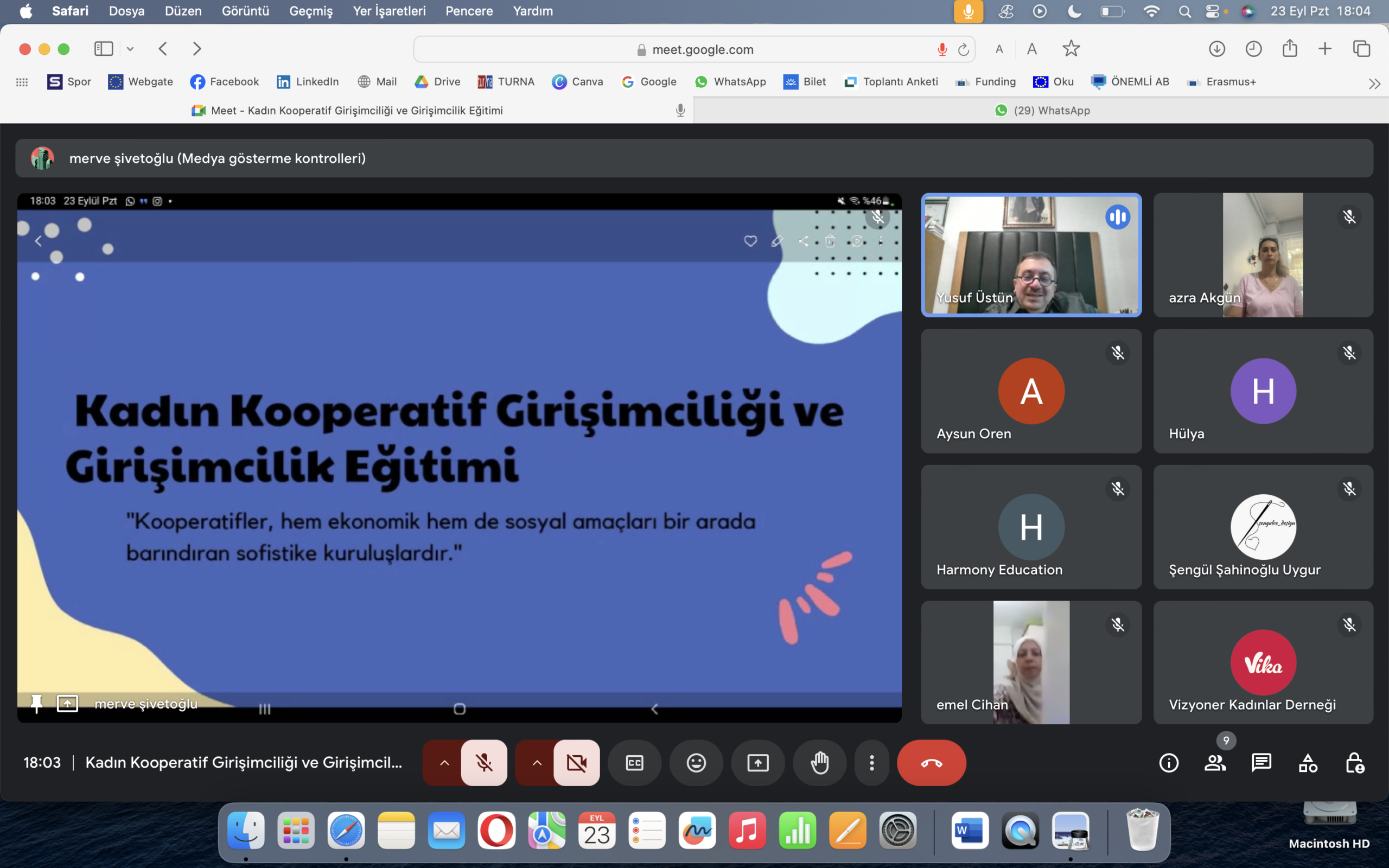
Task: Open the Canva bookmark link
Action: (577, 81)
